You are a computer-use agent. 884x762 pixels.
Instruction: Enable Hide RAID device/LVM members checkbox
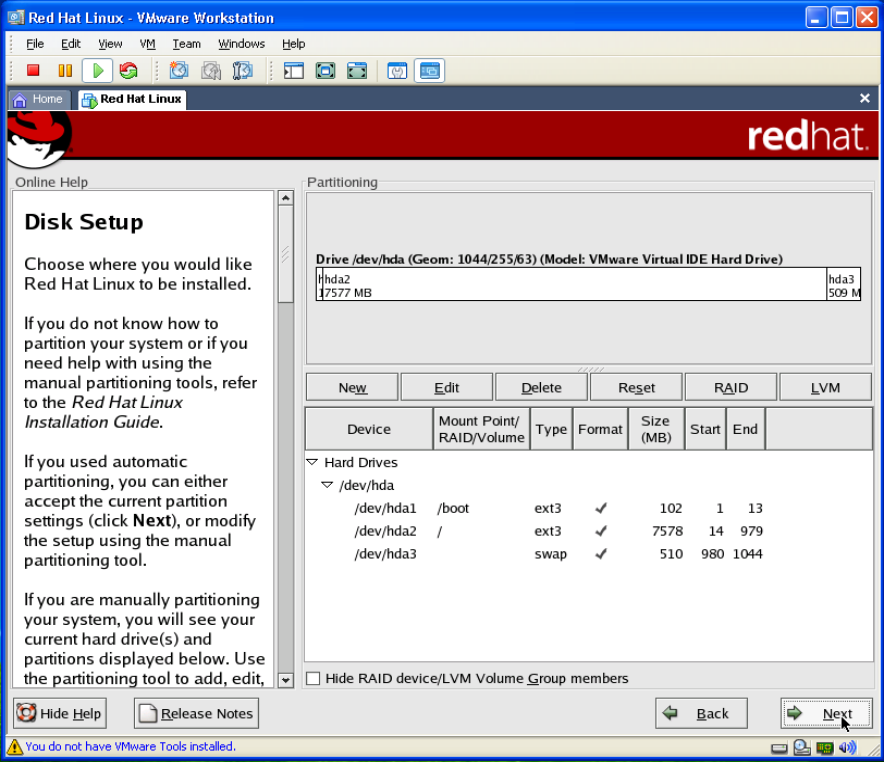click(x=314, y=679)
